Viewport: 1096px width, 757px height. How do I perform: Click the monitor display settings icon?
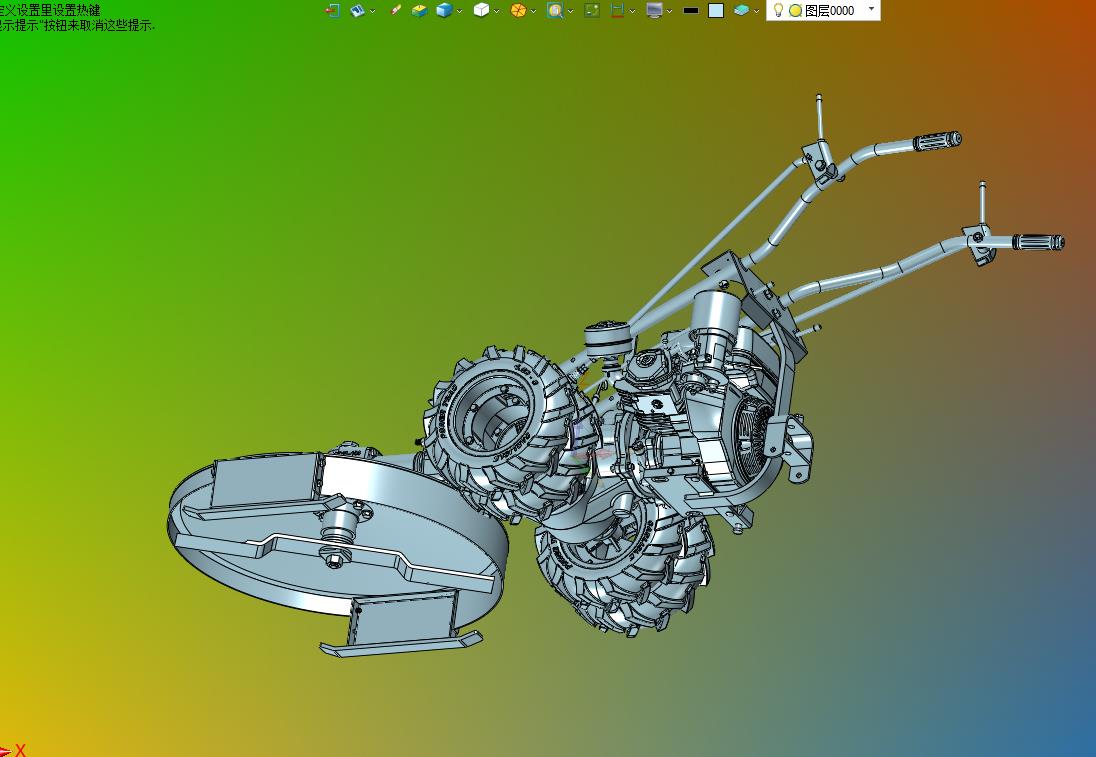click(x=654, y=10)
